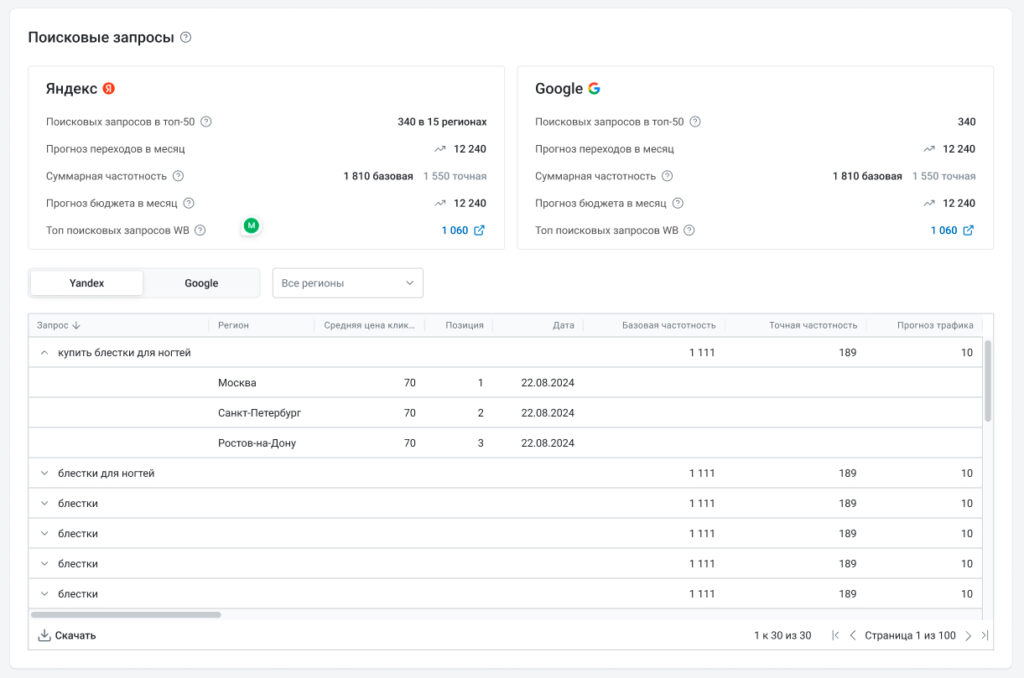The image size is (1024, 678).
Task: Click the table's vertical scrollbar thumb
Action: pos(988,380)
